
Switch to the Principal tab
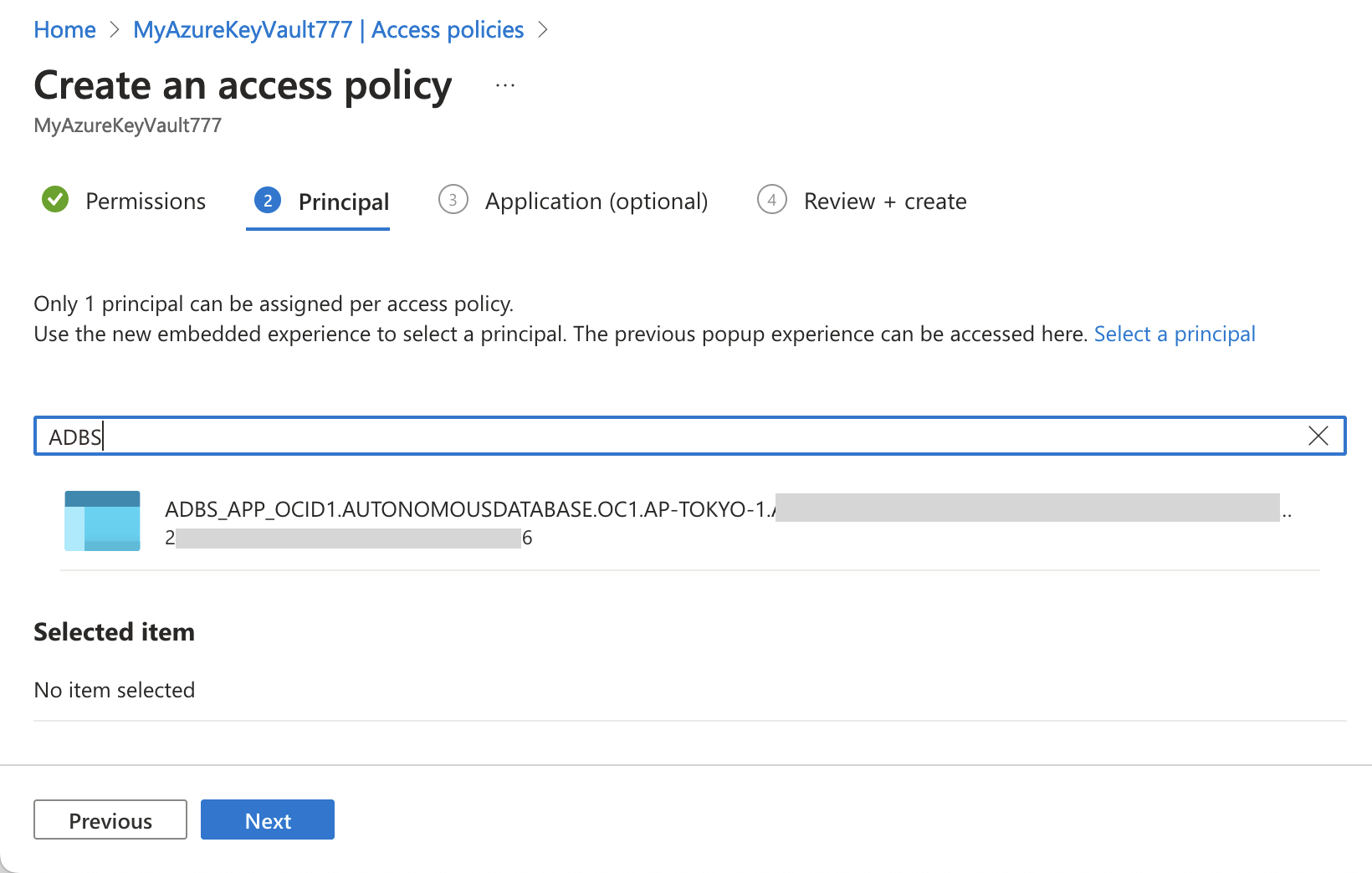343,202
